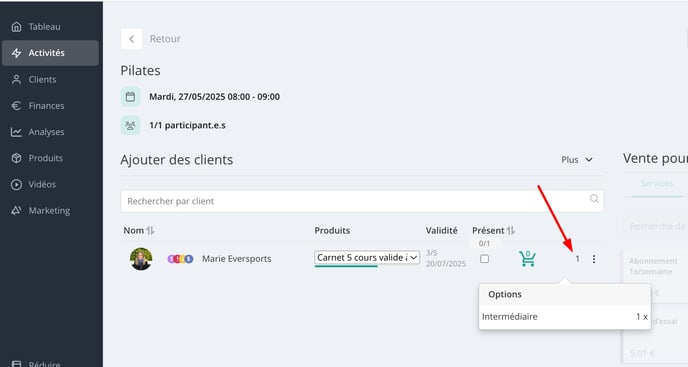Sort the list by Présent

(511, 230)
